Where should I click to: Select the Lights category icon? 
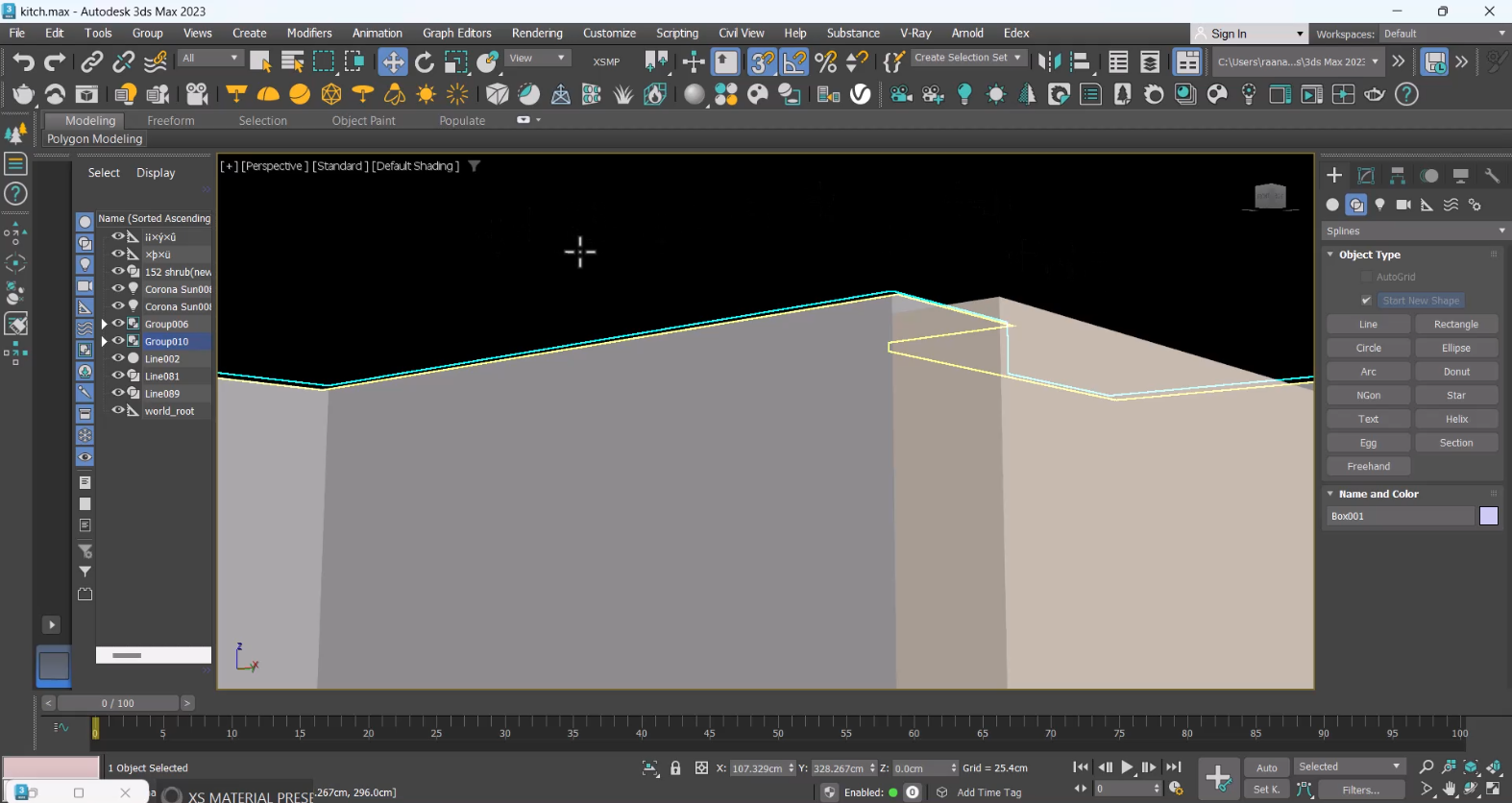(x=1379, y=205)
